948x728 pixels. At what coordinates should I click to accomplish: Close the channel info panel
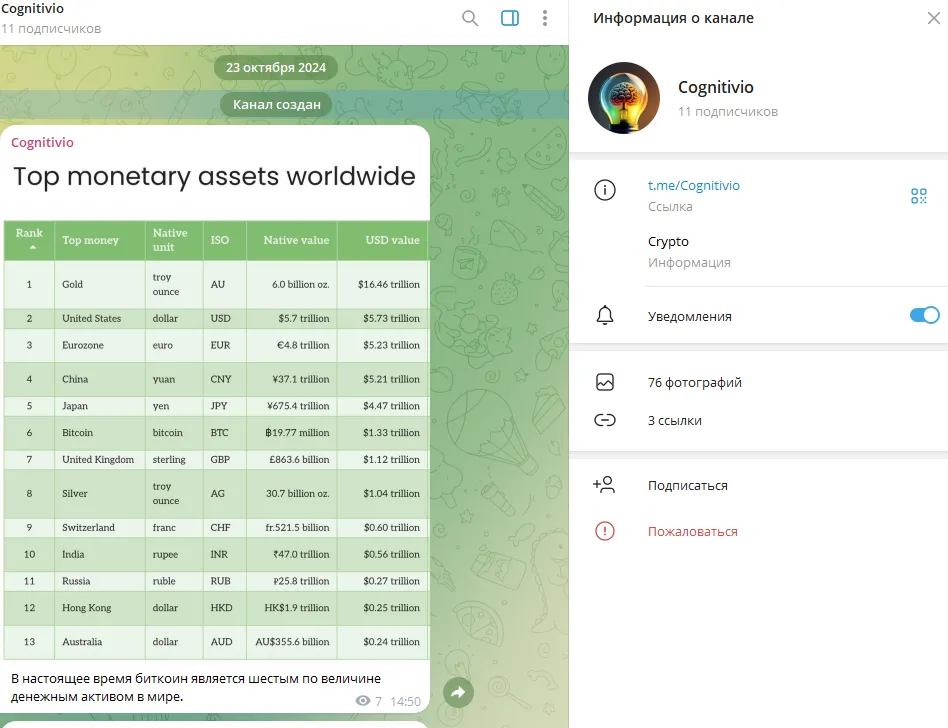pos(933,18)
